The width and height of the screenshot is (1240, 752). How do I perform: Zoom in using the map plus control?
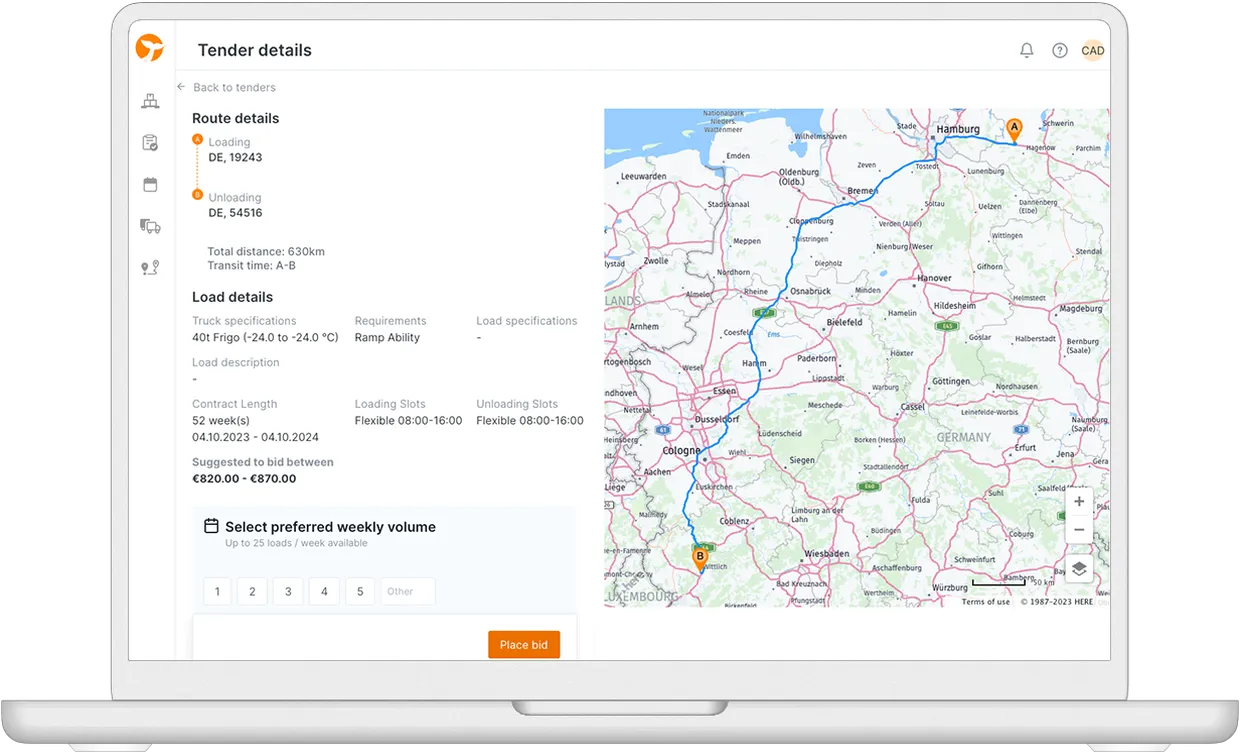1079,501
